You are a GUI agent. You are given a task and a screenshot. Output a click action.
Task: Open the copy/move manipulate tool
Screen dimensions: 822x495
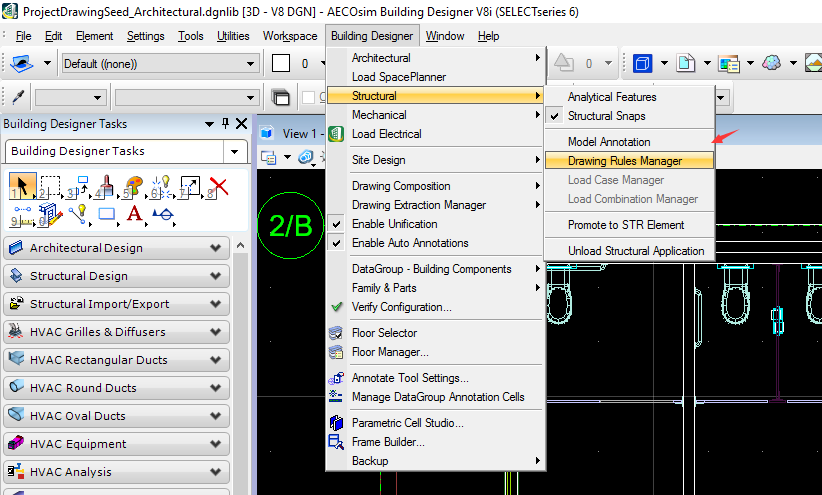click(x=79, y=187)
